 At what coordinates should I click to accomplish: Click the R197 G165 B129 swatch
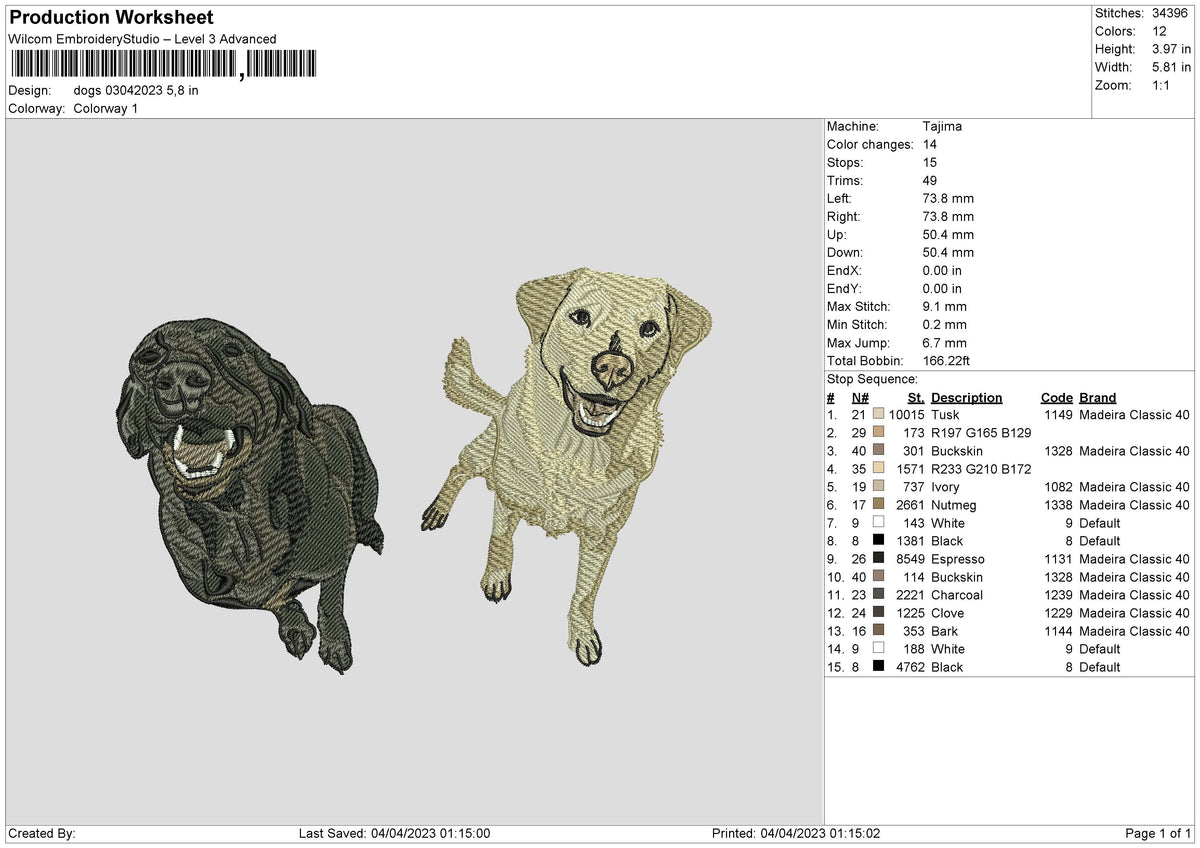[878, 432]
